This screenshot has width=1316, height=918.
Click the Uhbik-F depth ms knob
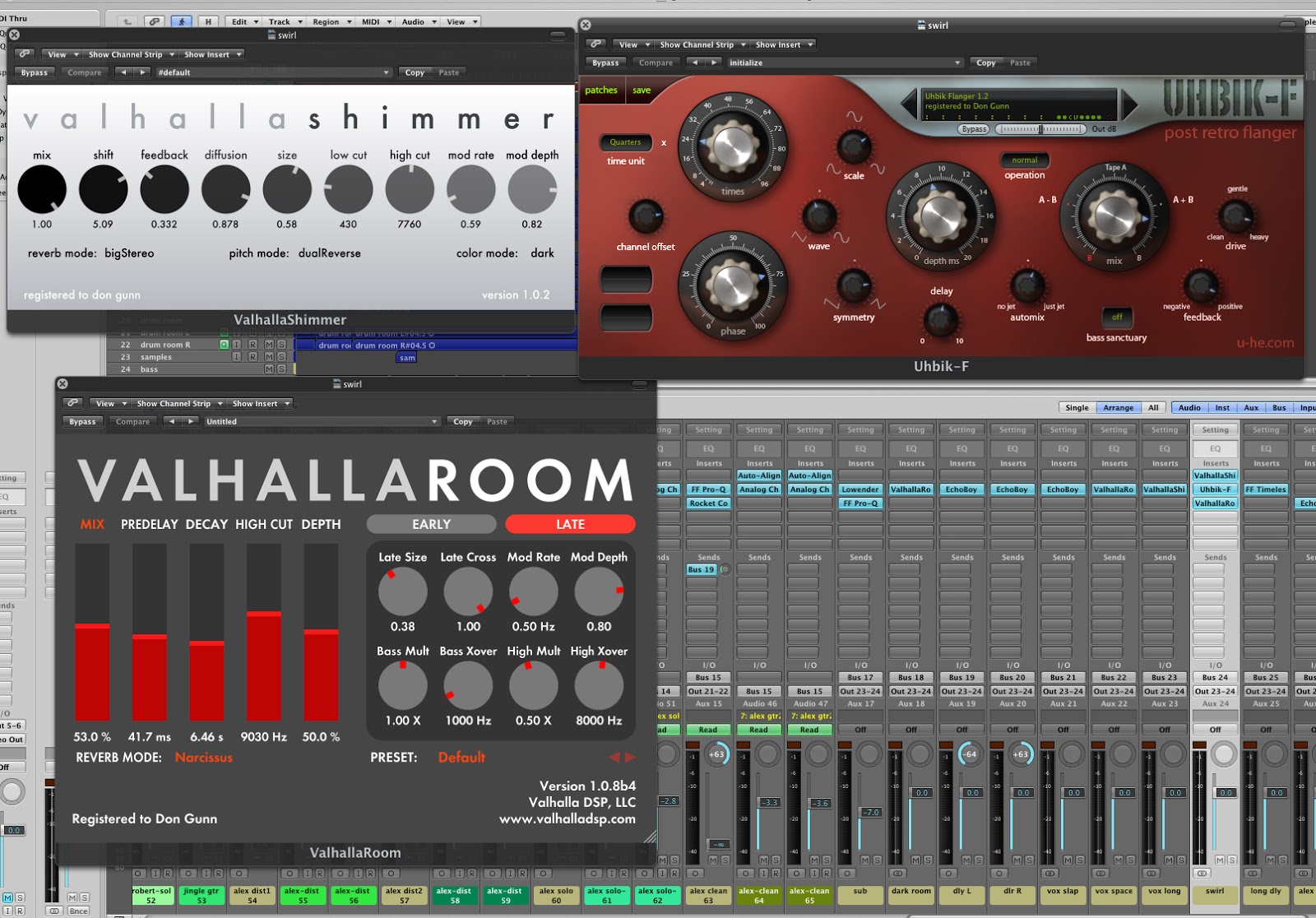click(x=940, y=216)
